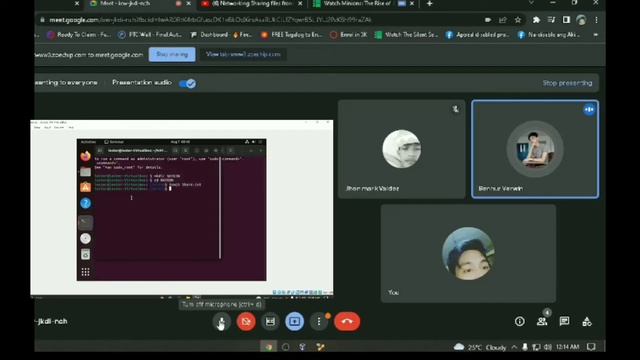Click the taskbar clock 12:14 AM
This screenshot has height=360, width=640.
tap(567, 347)
